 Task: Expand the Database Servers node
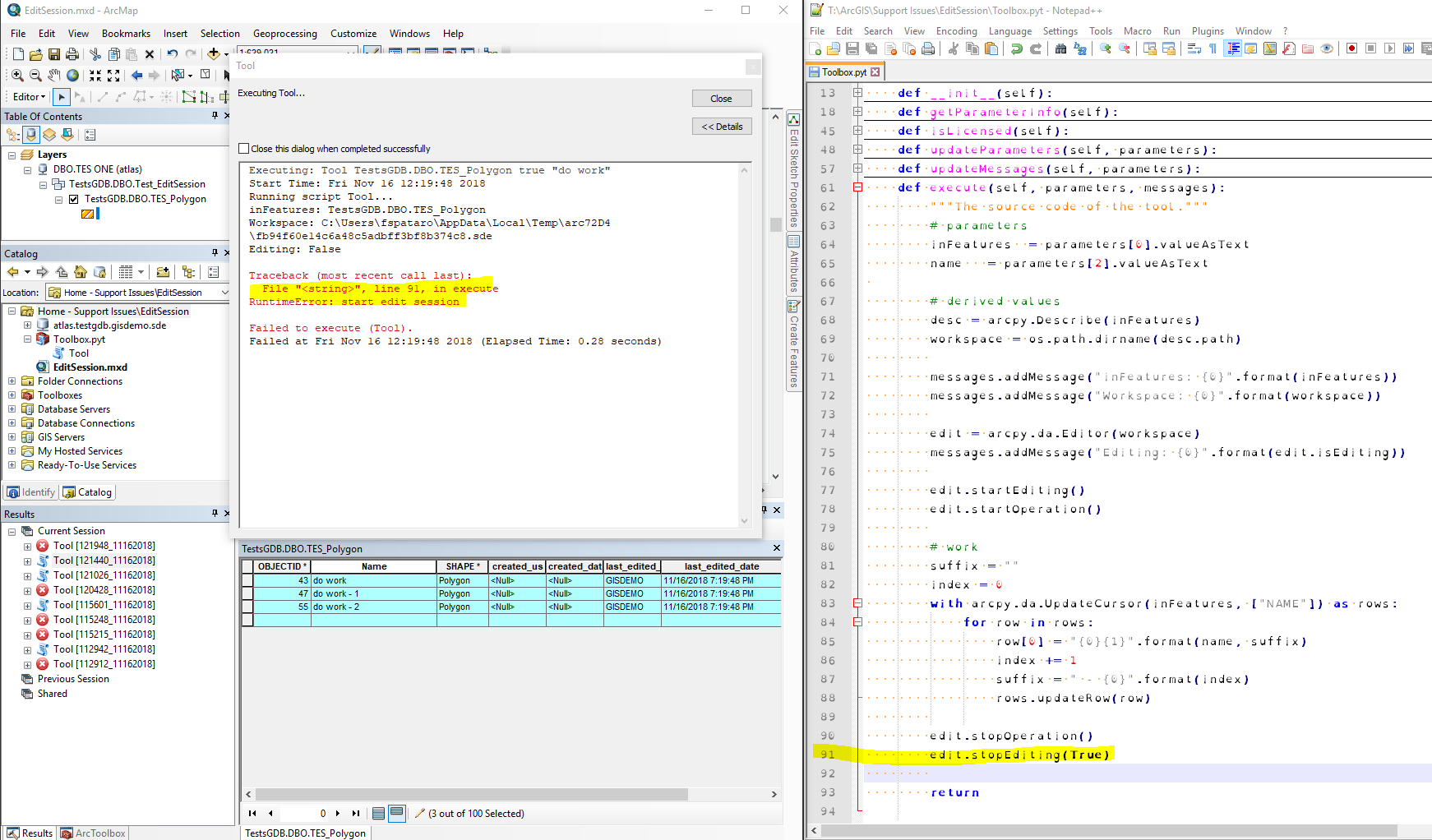coord(12,409)
